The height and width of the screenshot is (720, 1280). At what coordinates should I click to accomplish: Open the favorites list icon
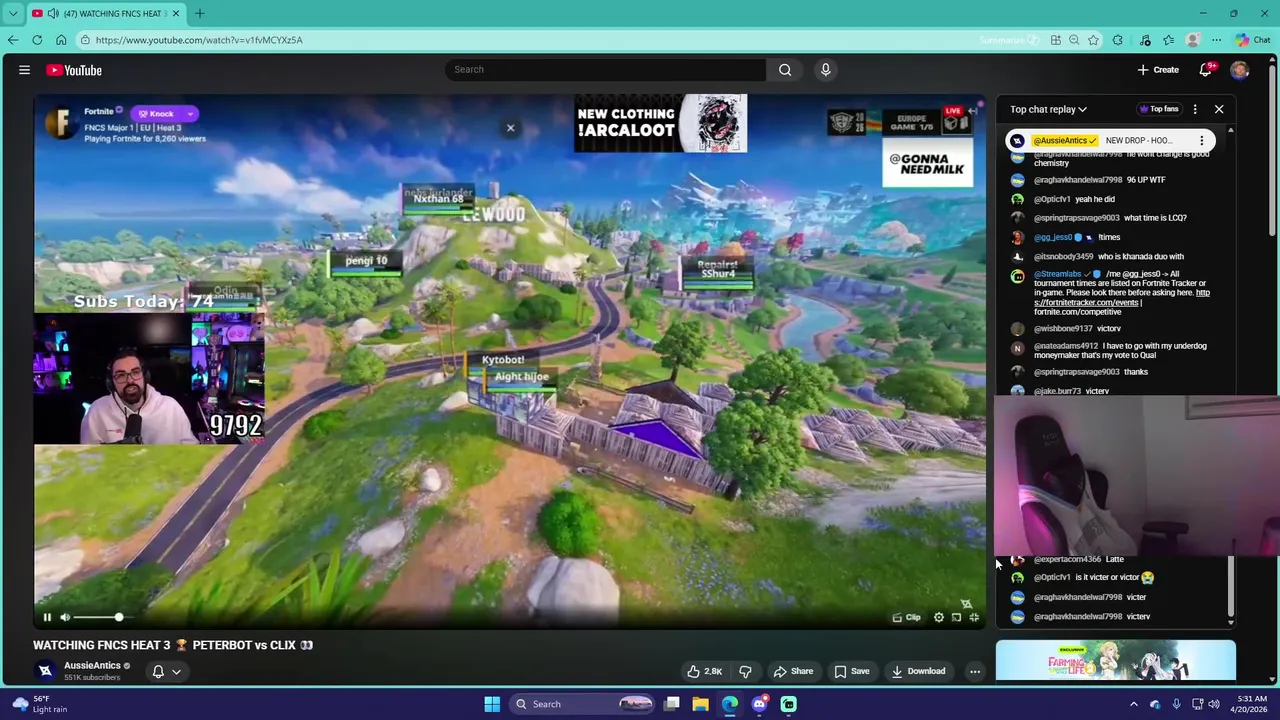(1168, 40)
